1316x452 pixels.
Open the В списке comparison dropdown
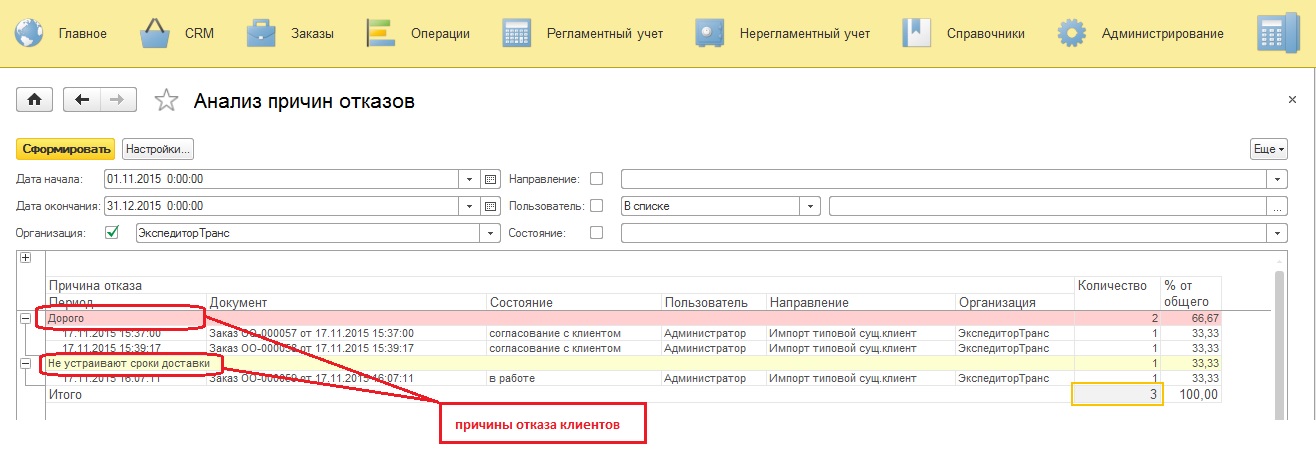click(812, 206)
